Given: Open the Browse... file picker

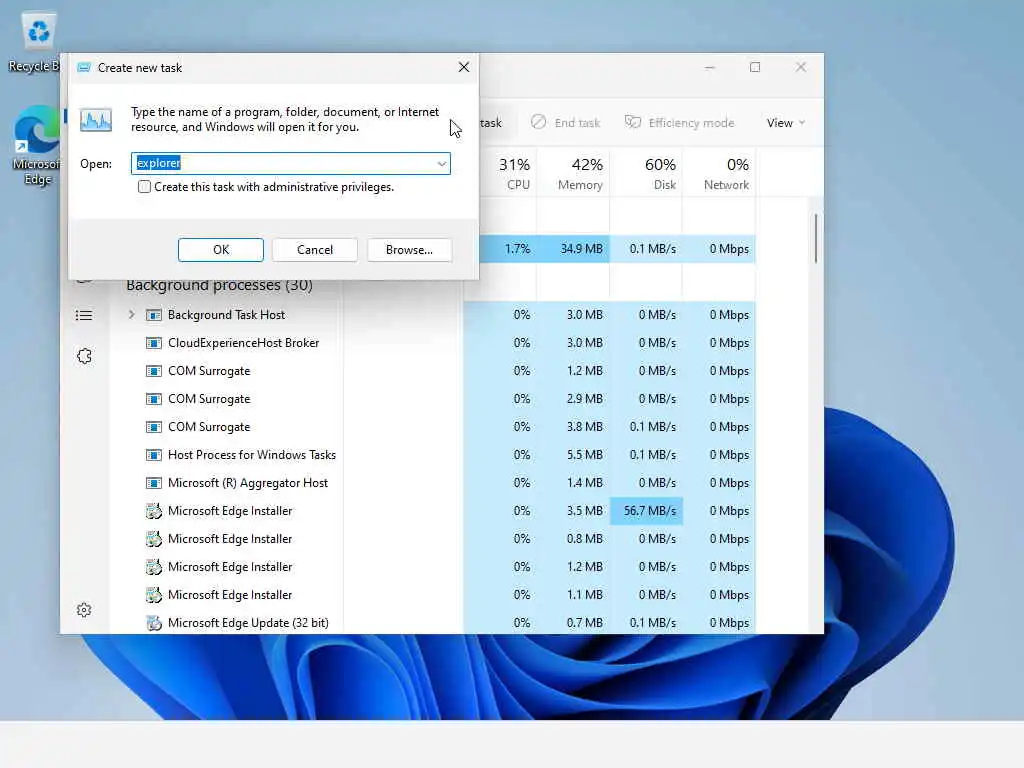Looking at the screenshot, I should click(409, 249).
